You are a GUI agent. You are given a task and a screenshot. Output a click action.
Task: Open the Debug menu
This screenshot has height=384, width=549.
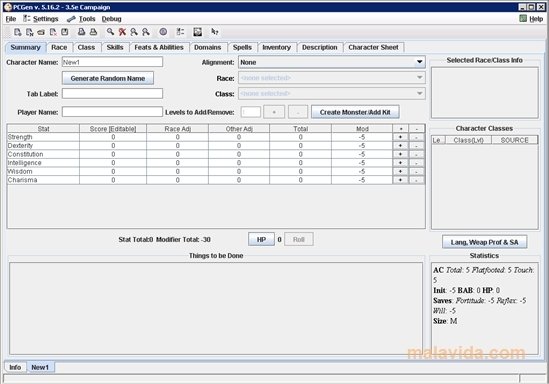(111, 19)
